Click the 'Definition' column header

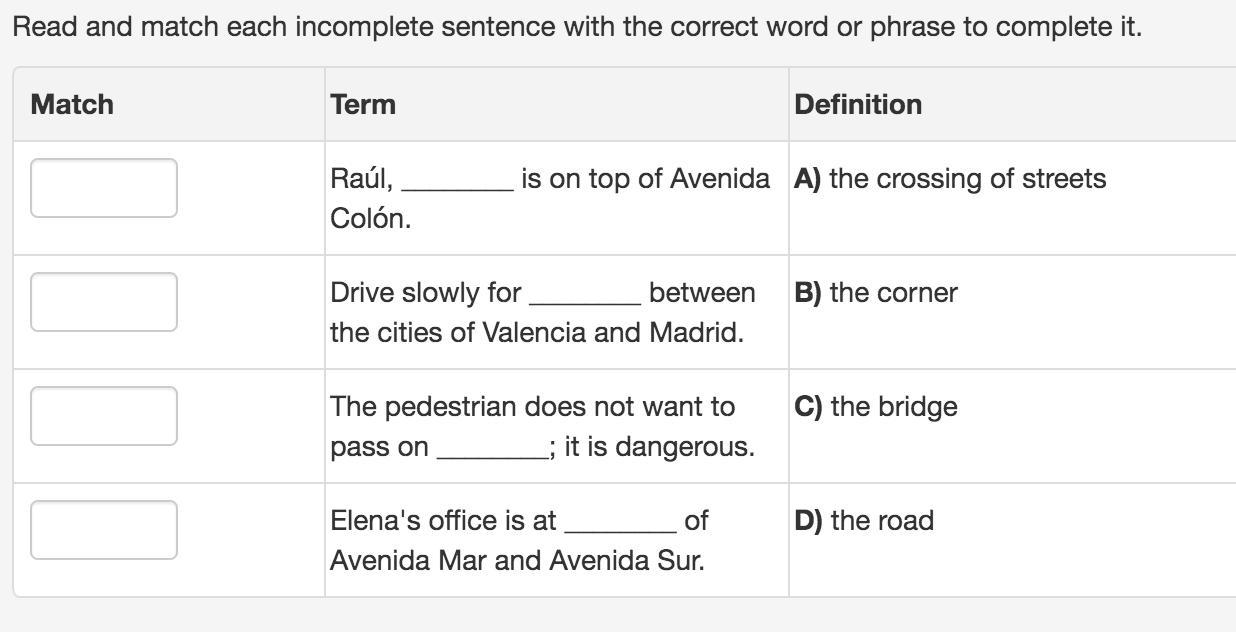[858, 104]
